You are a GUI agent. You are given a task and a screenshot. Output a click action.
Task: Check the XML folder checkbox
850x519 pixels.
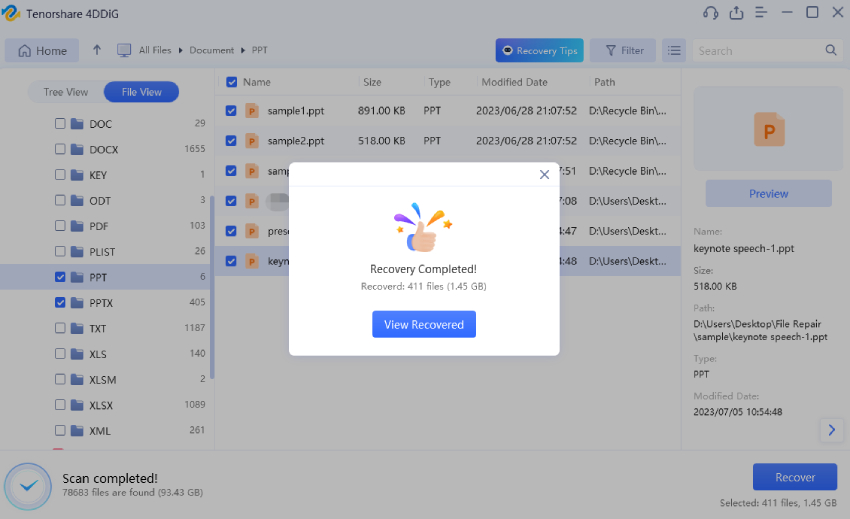pyautogui.click(x=60, y=431)
